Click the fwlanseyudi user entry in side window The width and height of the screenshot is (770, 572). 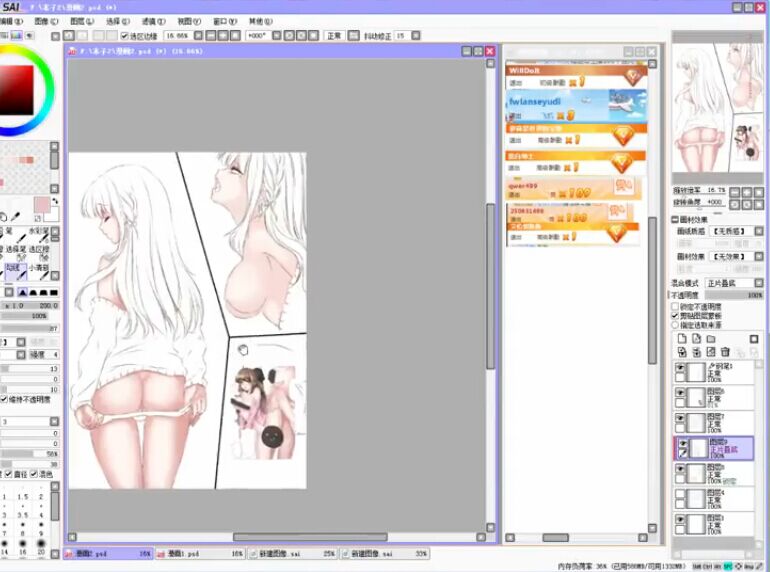click(577, 106)
